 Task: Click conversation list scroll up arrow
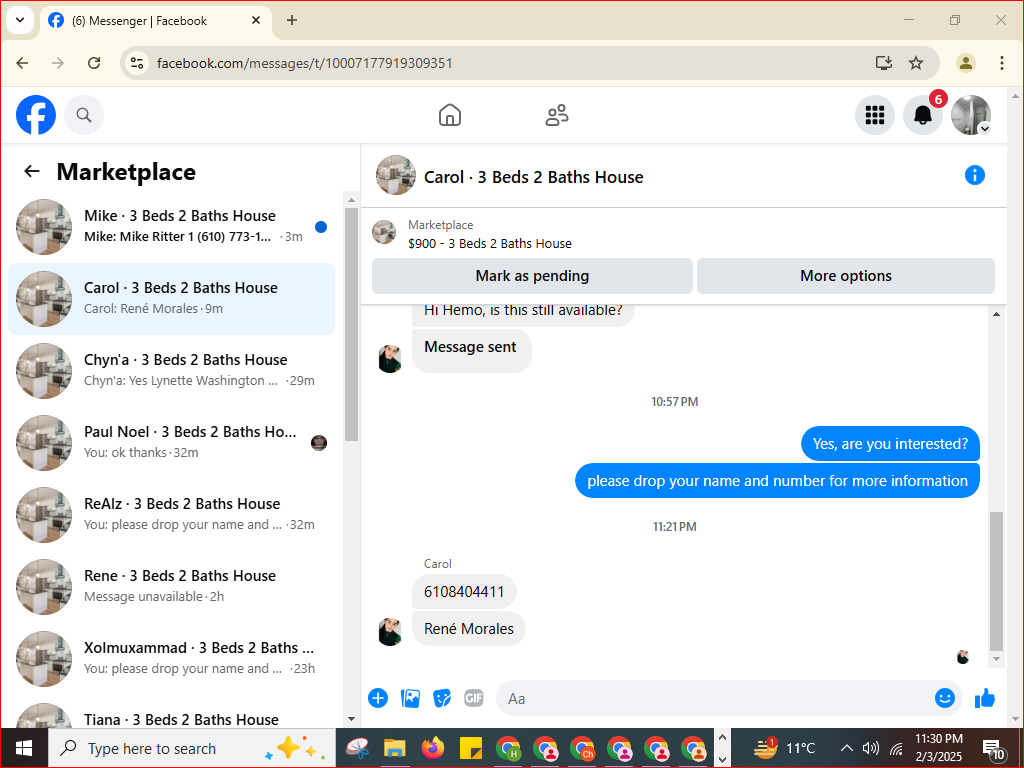pos(351,200)
